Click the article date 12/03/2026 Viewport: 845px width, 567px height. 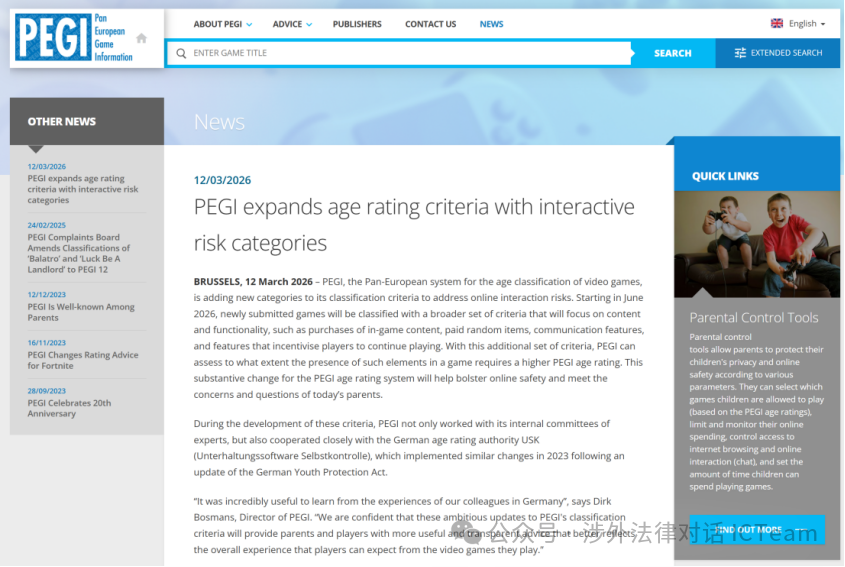click(222, 180)
